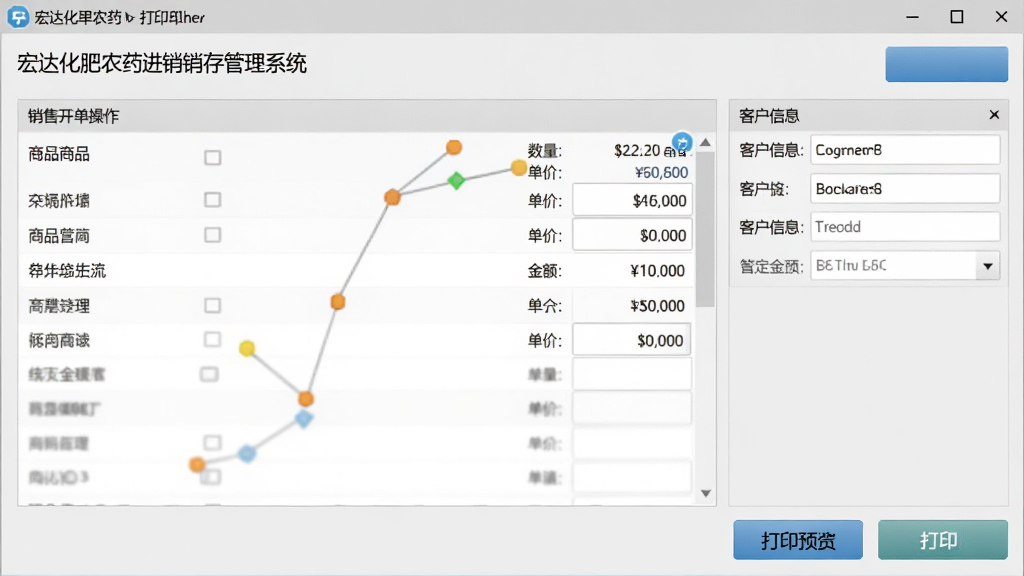Click the blue circle node on the chart
The image size is (1024, 576).
[247, 453]
